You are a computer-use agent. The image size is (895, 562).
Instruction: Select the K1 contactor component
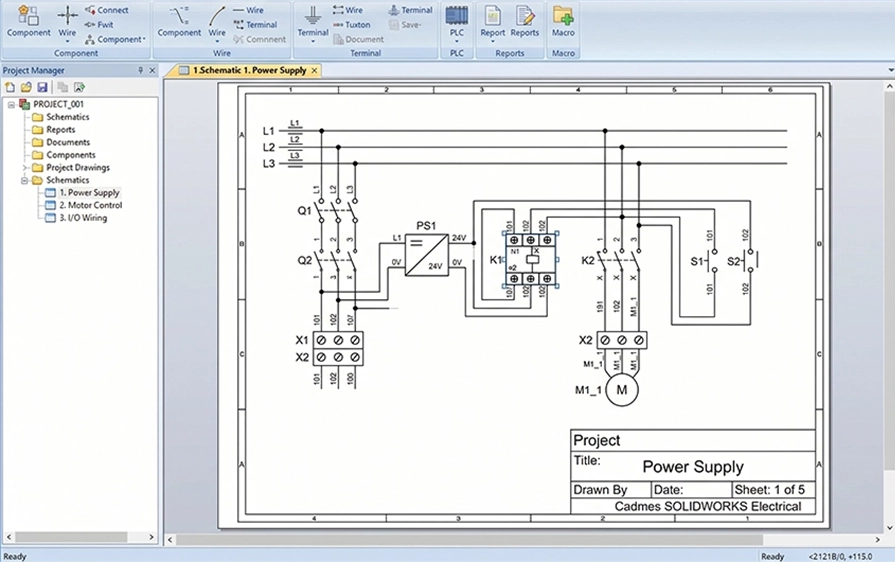point(530,259)
